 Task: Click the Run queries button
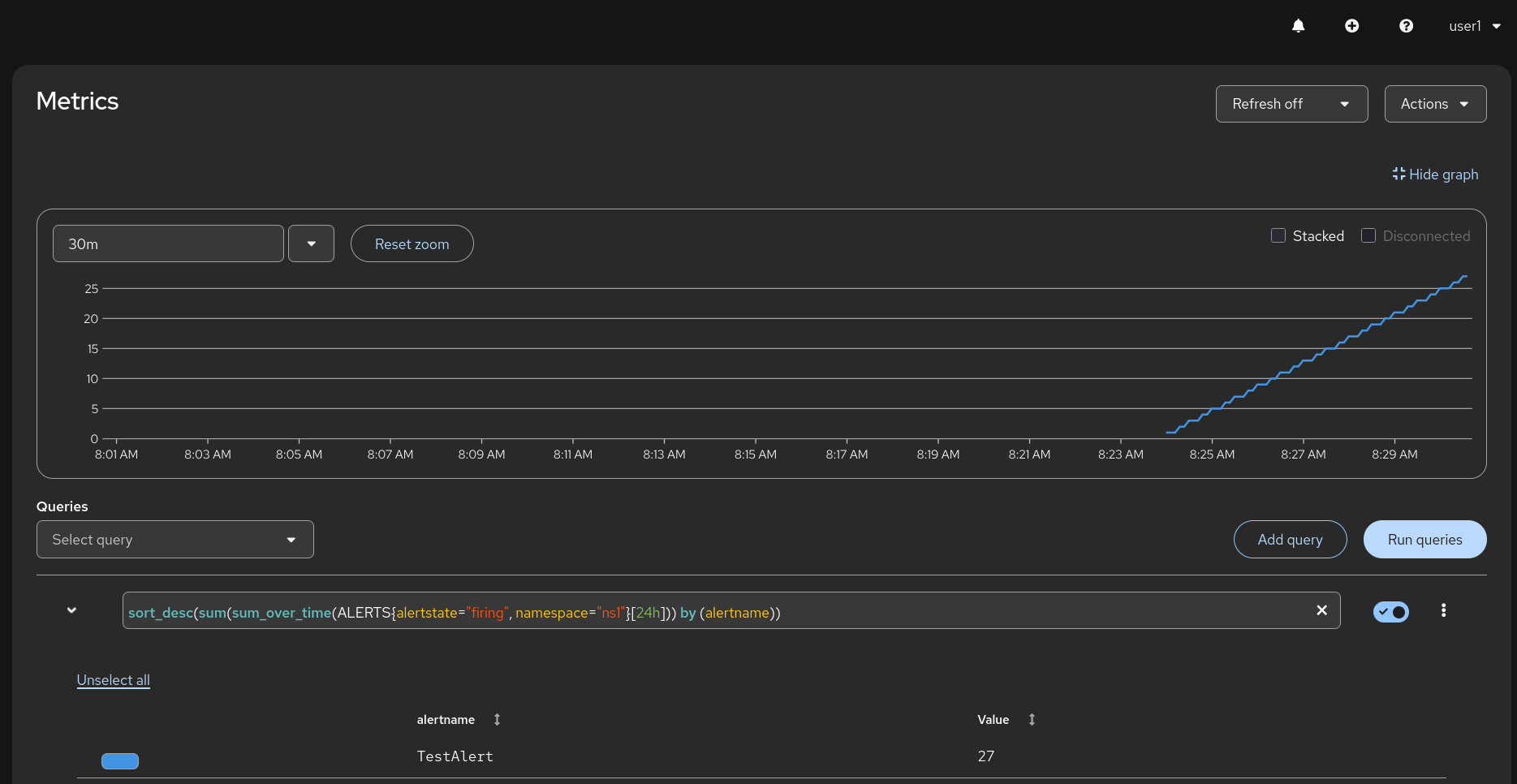1424,540
